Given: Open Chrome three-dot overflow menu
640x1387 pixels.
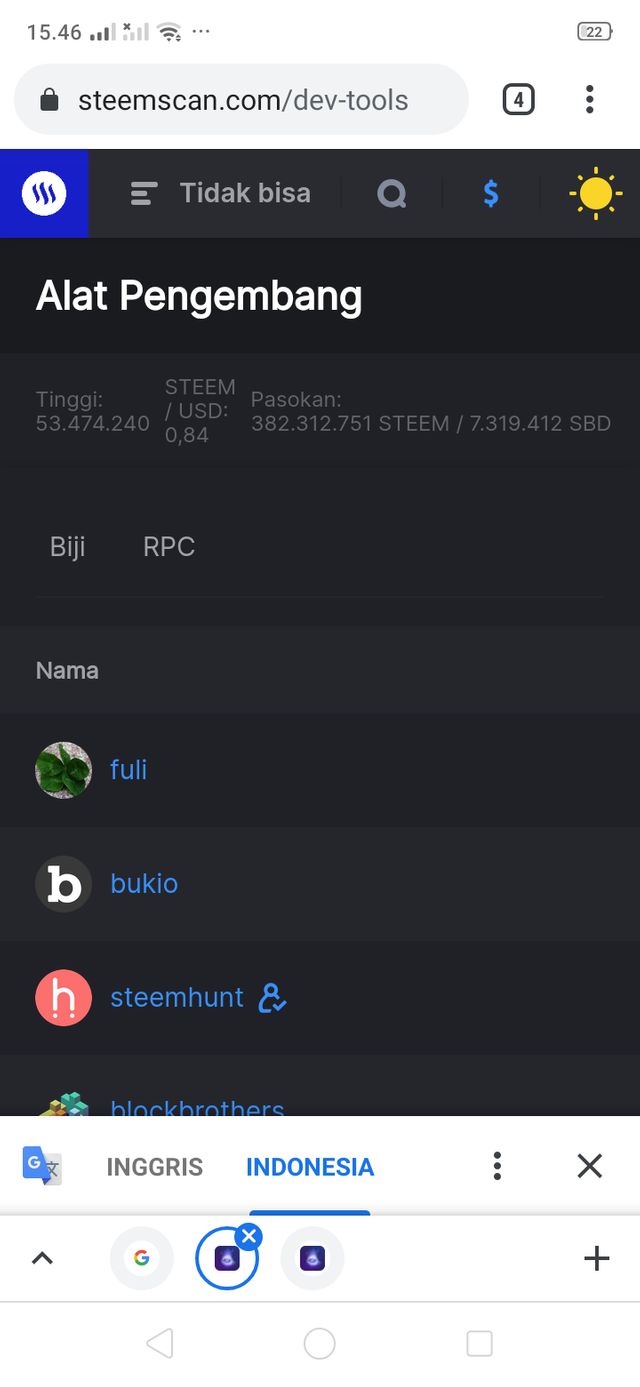Looking at the screenshot, I should point(590,100).
